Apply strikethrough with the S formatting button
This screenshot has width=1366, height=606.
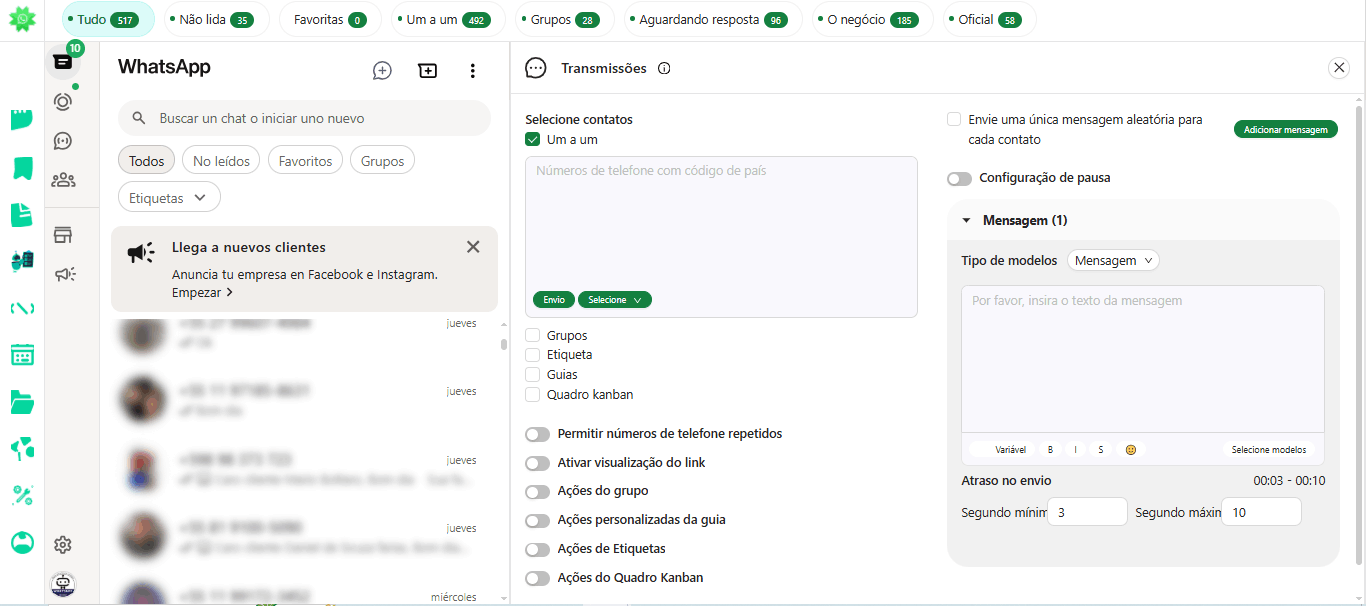pyautogui.click(x=1101, y=450)
